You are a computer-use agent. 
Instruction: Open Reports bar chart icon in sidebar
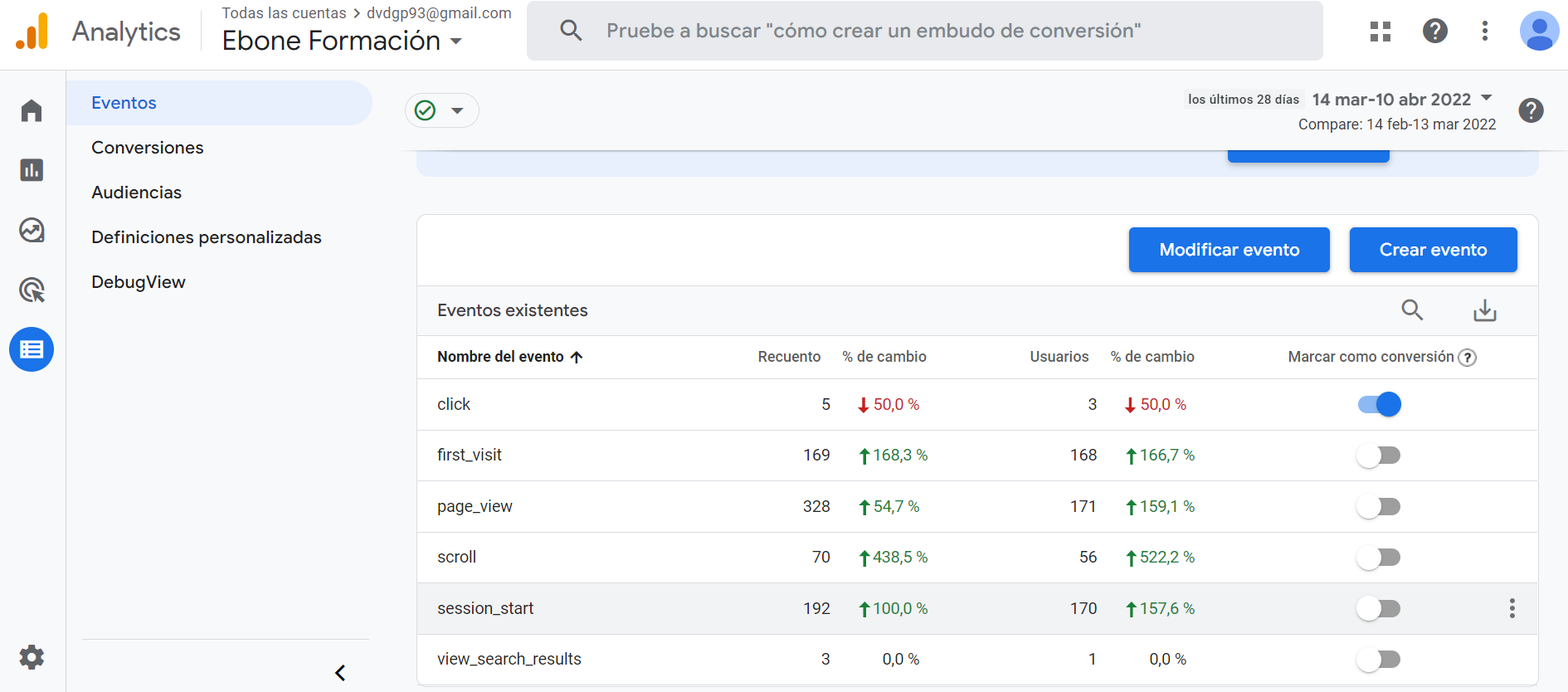32,170
